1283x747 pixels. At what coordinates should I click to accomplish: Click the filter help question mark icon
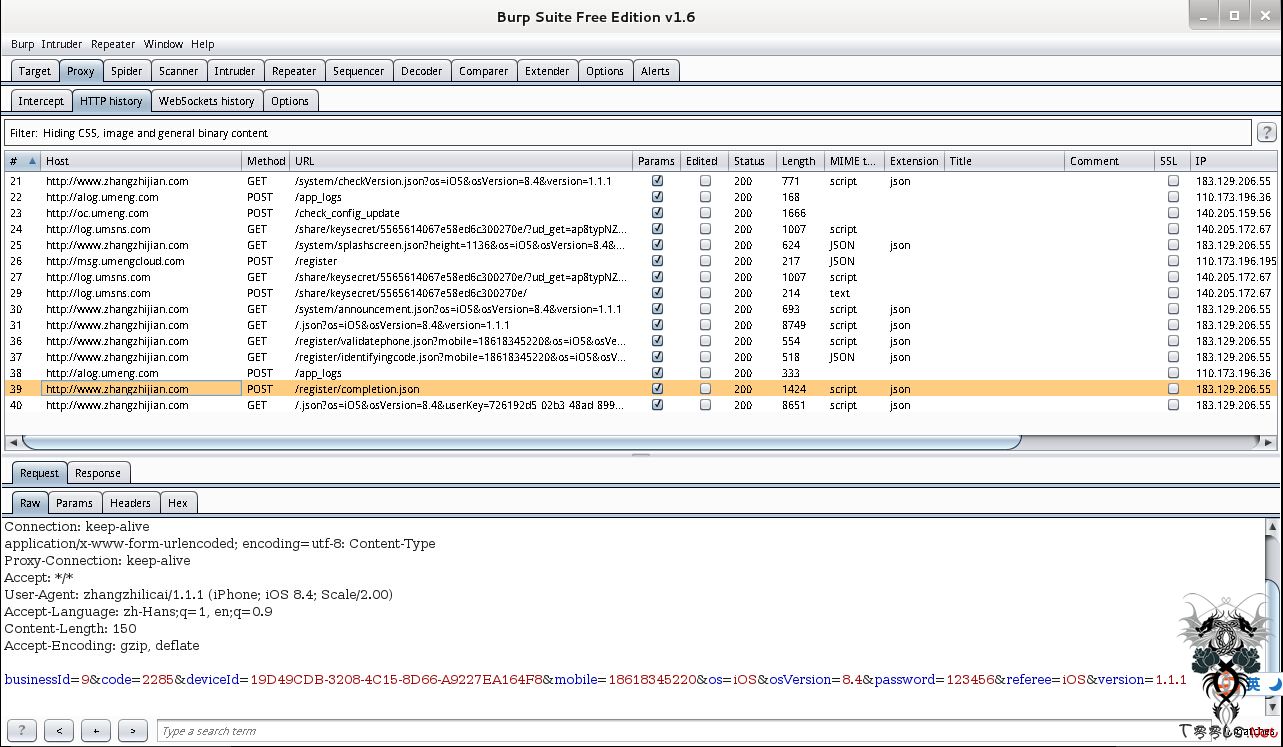click(1266, 132)
